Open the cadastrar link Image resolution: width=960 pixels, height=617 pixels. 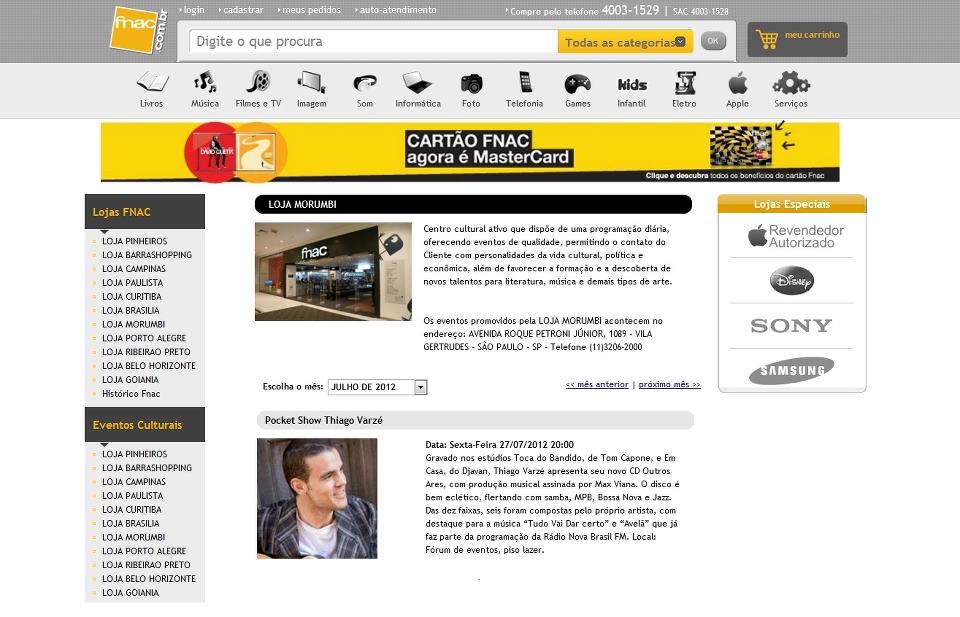(243, 10)
